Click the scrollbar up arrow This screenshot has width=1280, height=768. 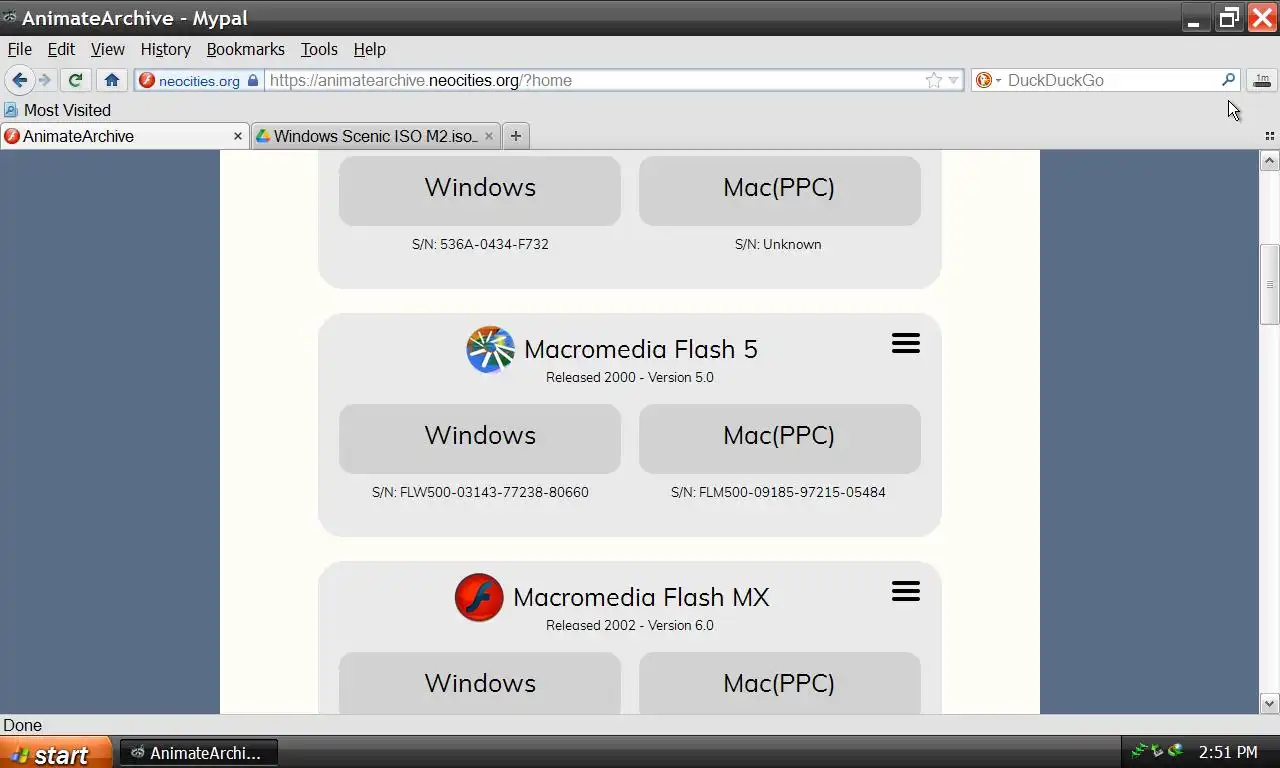[1270, 161]
